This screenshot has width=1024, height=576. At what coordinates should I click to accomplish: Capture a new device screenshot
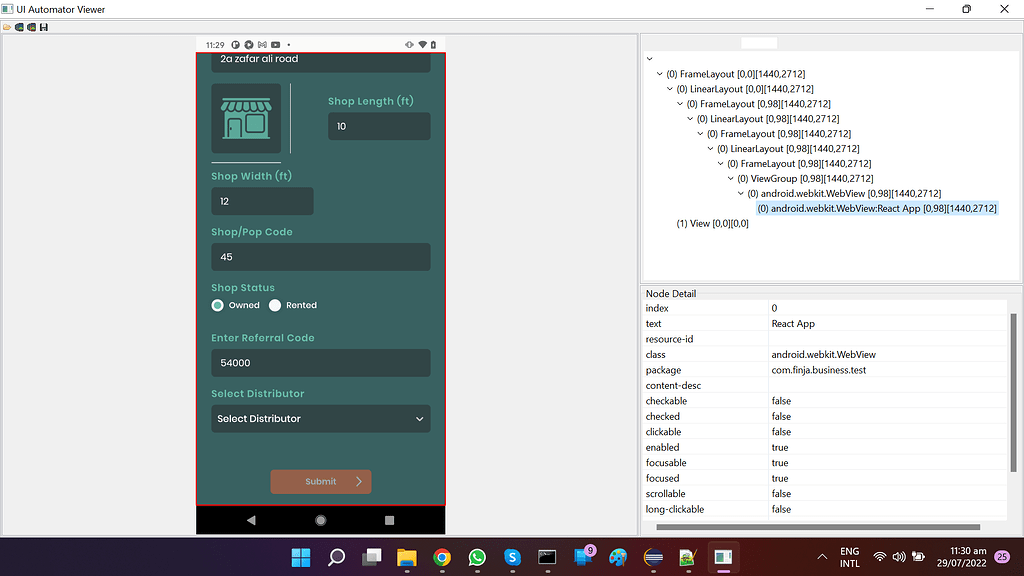19,27
